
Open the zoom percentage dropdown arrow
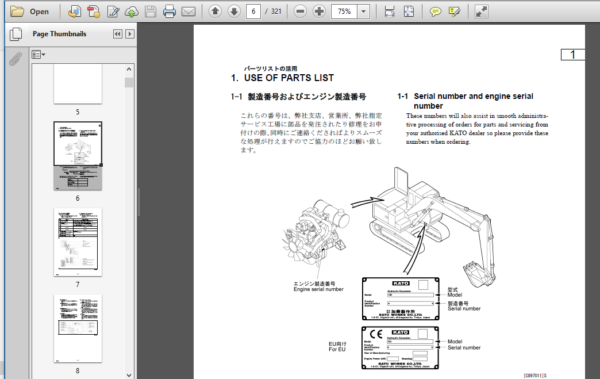tap(364, 11)
